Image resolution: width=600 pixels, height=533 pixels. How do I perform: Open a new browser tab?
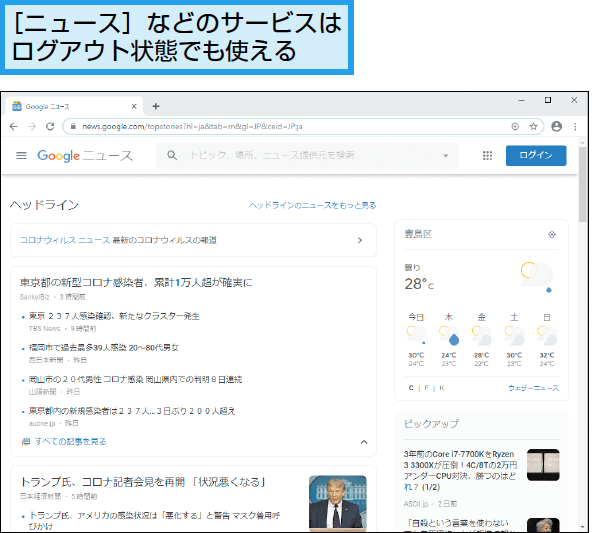tap(156, 106)
